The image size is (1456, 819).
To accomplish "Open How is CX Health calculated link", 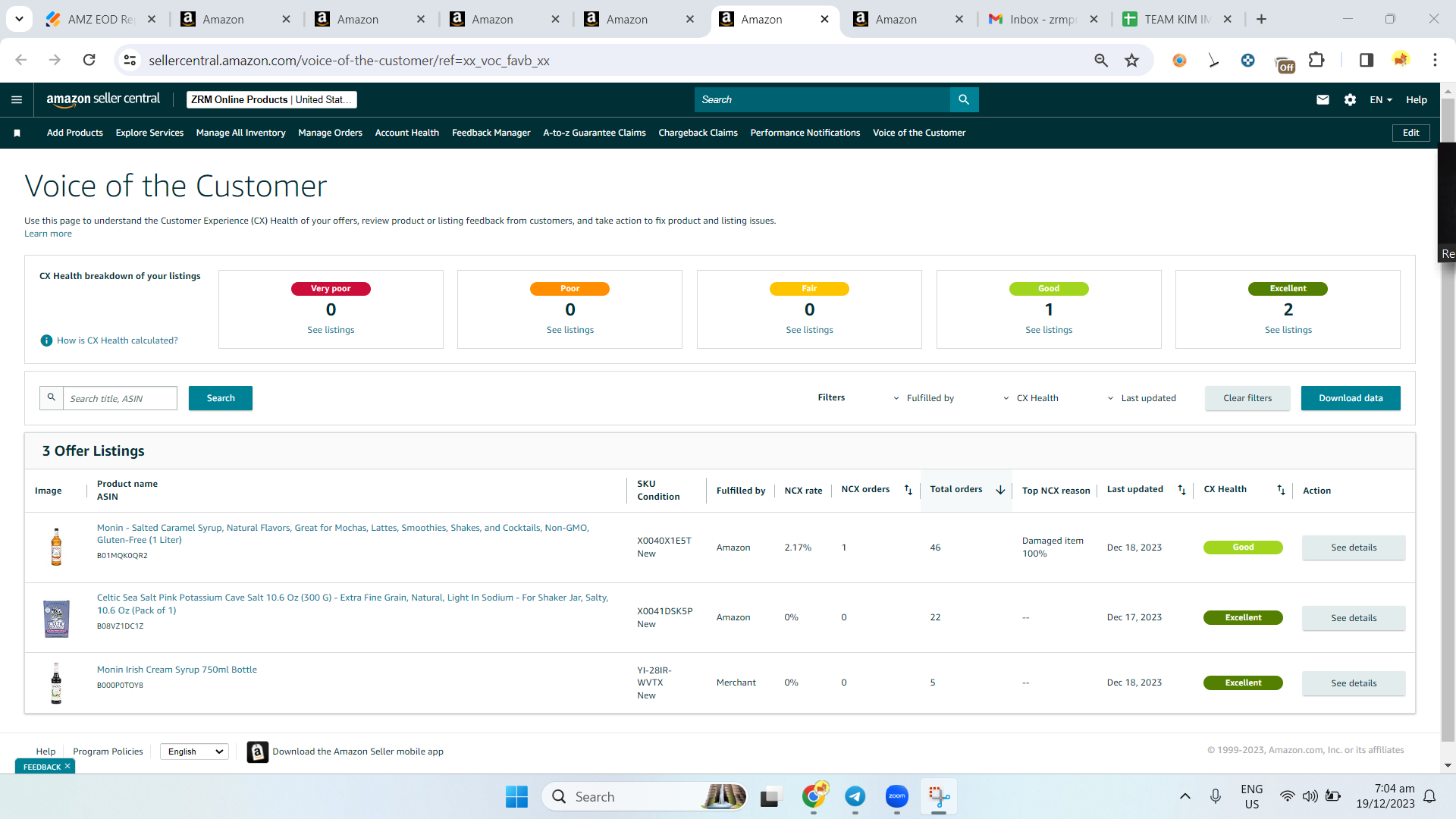I will pyautogui.click(x=118, y=340).
